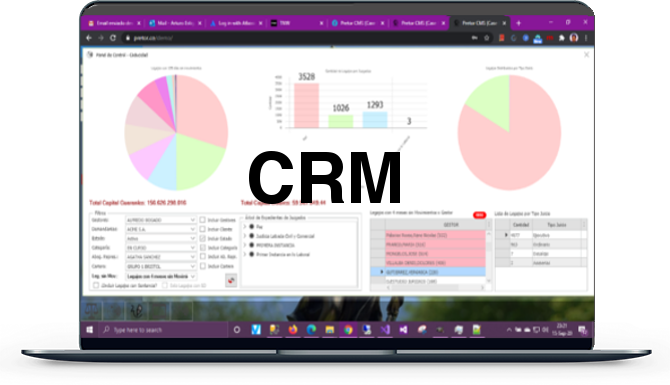Click the red pill badge above Gestor table
The height and width of the screenshot is (385, 670).
coord(479,215)
